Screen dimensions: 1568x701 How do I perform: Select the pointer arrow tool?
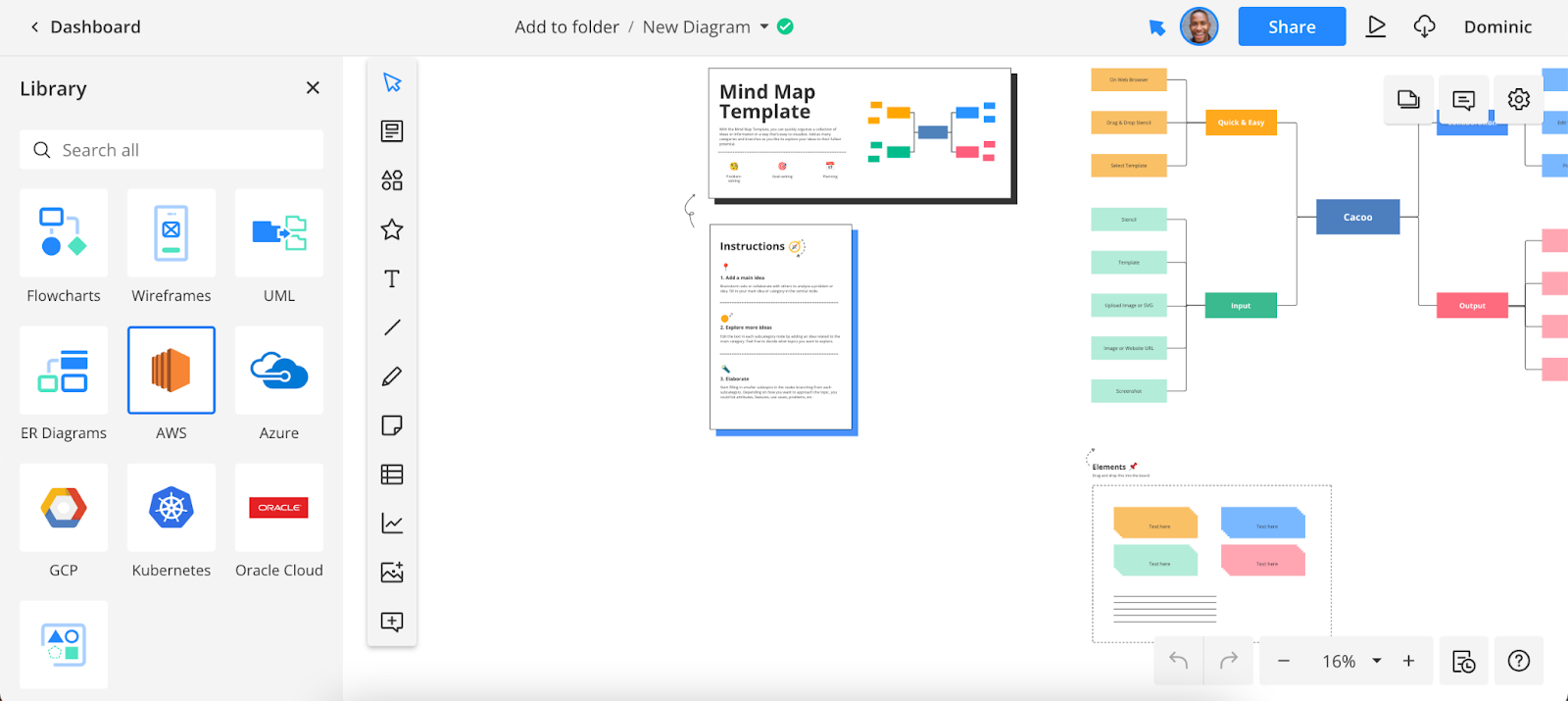392,82
